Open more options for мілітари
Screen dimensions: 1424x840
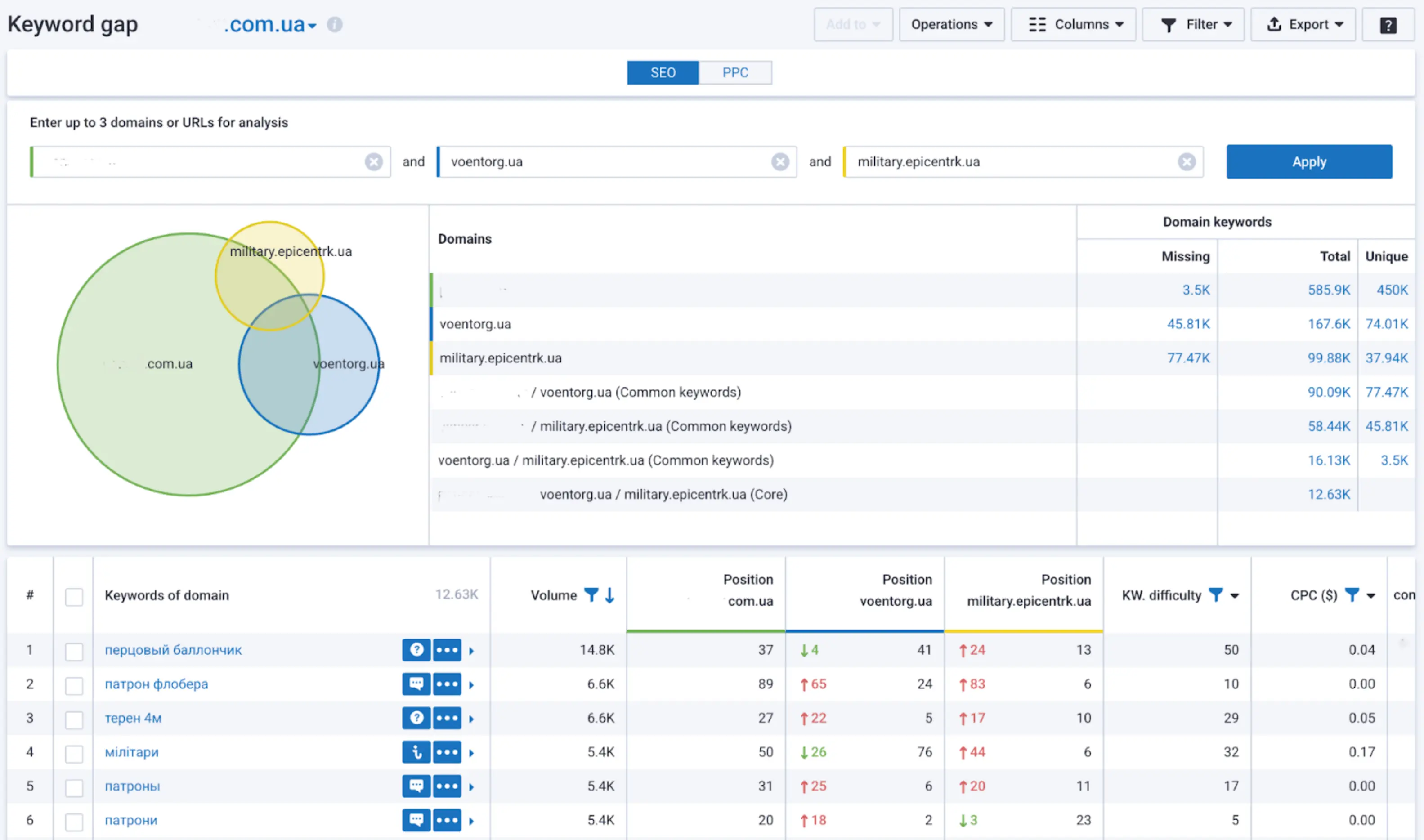pos(447,752)
